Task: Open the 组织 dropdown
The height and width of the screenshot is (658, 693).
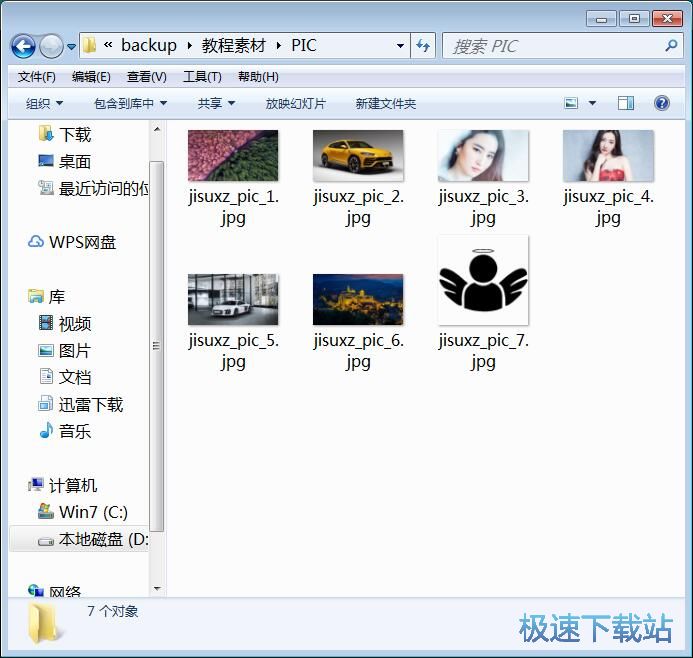Action: coord(44,104)
